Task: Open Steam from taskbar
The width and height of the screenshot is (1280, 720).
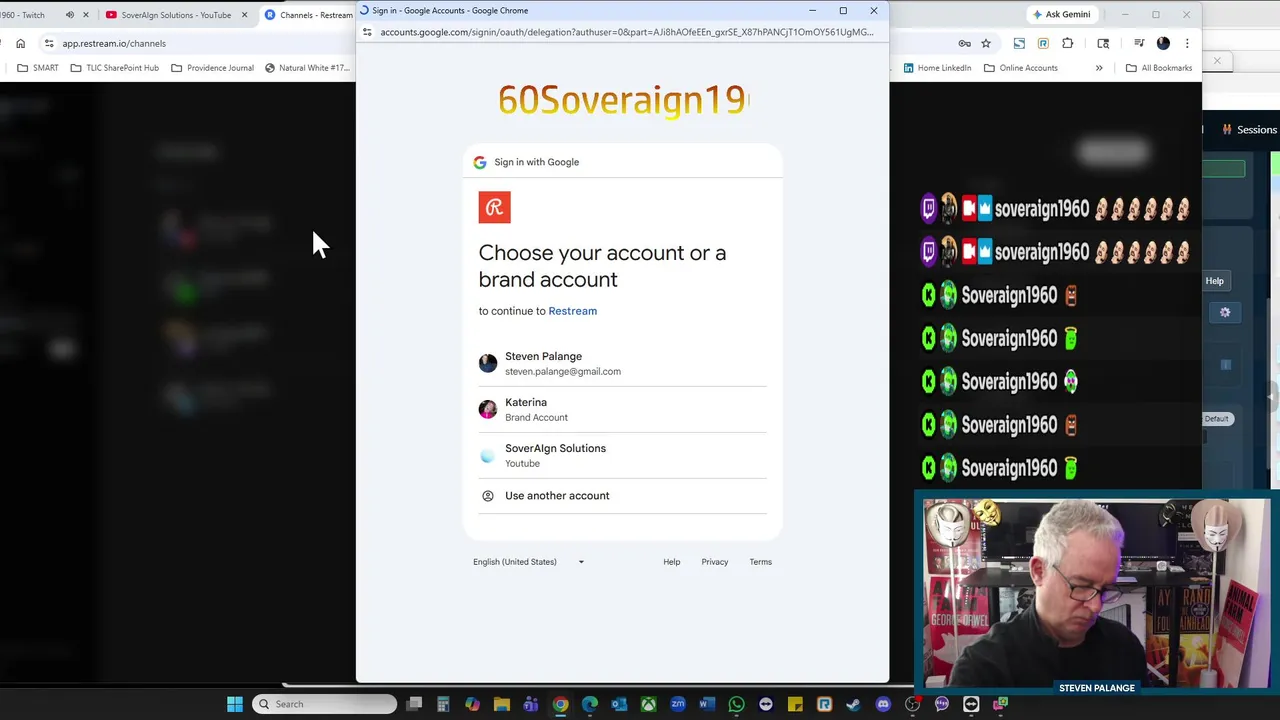Action: pos(853,704)
